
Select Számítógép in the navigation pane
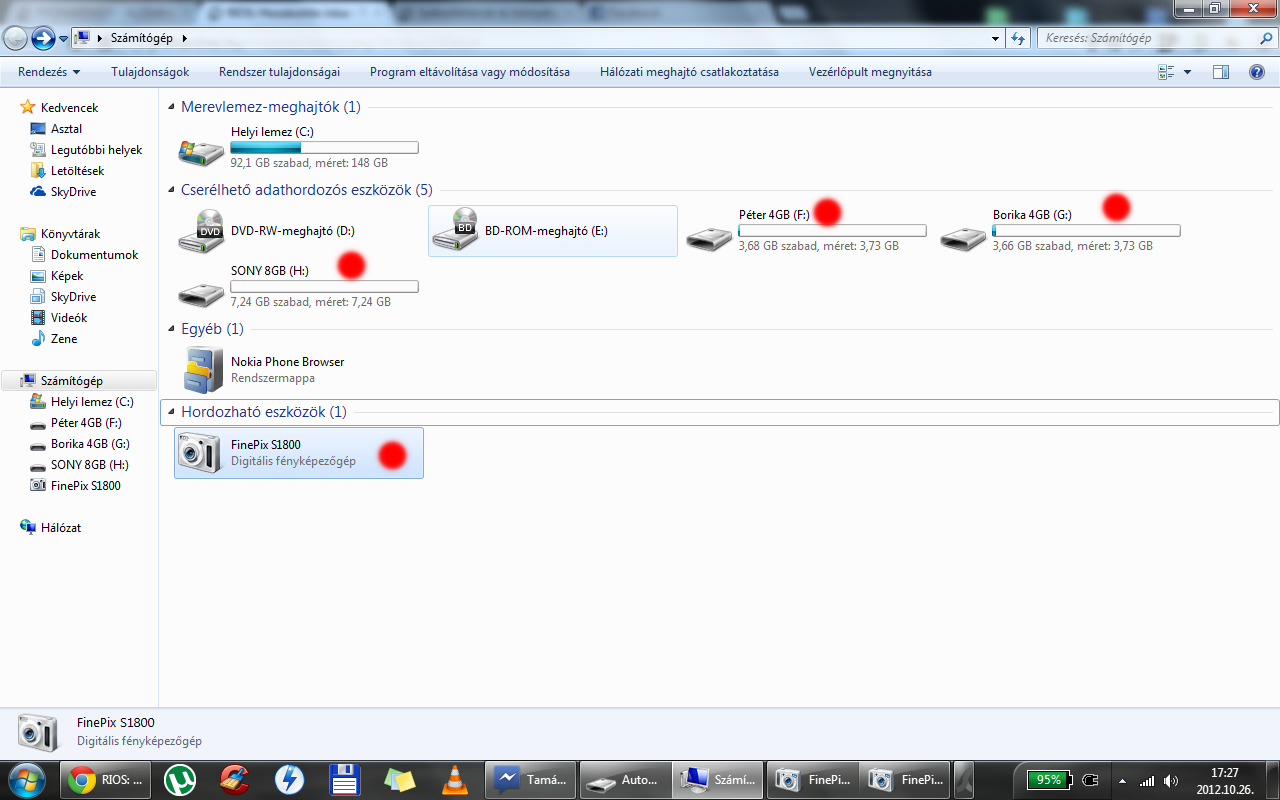(79, 380)
